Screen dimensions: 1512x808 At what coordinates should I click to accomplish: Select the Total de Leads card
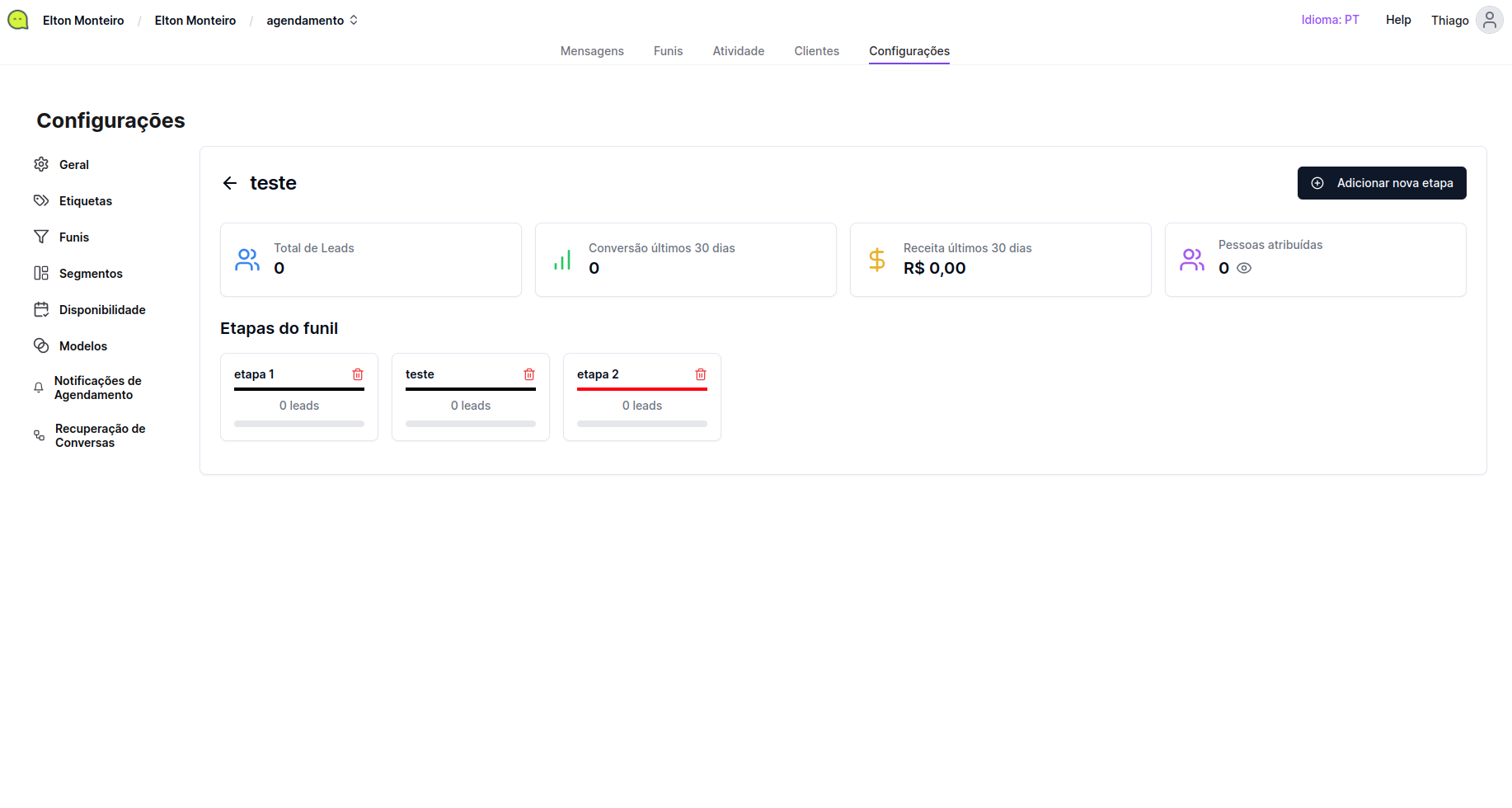pyautogui.click(x=371, y=260)
